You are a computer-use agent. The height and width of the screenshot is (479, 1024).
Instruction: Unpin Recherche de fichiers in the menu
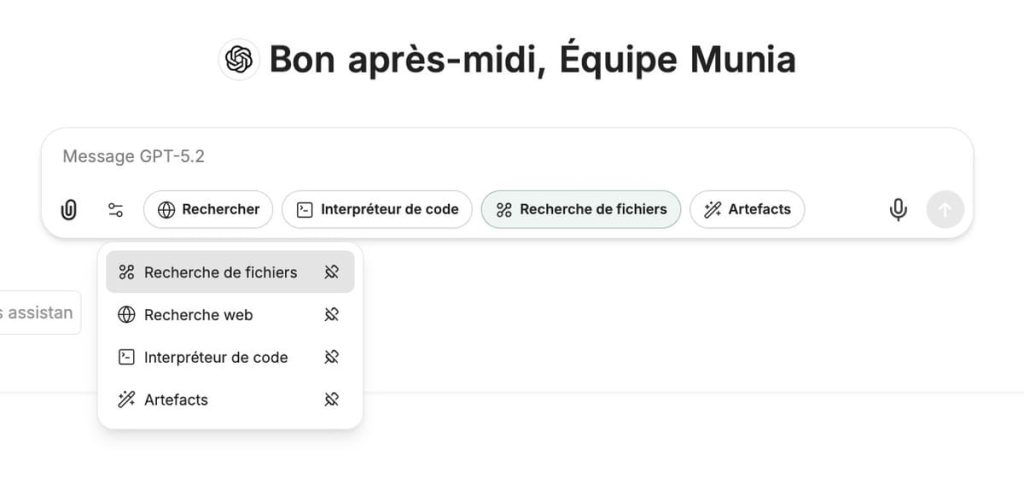[x=332, y=272]
